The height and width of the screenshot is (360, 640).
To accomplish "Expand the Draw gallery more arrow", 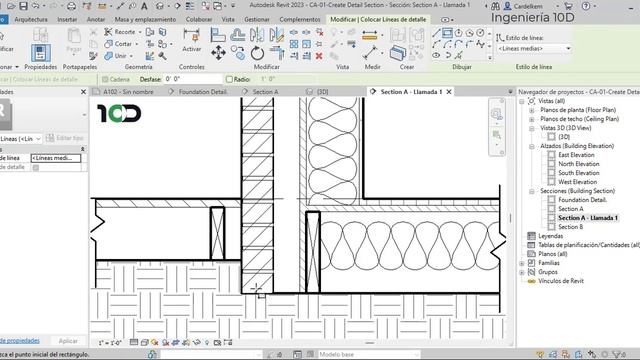I will pos(490,58).
